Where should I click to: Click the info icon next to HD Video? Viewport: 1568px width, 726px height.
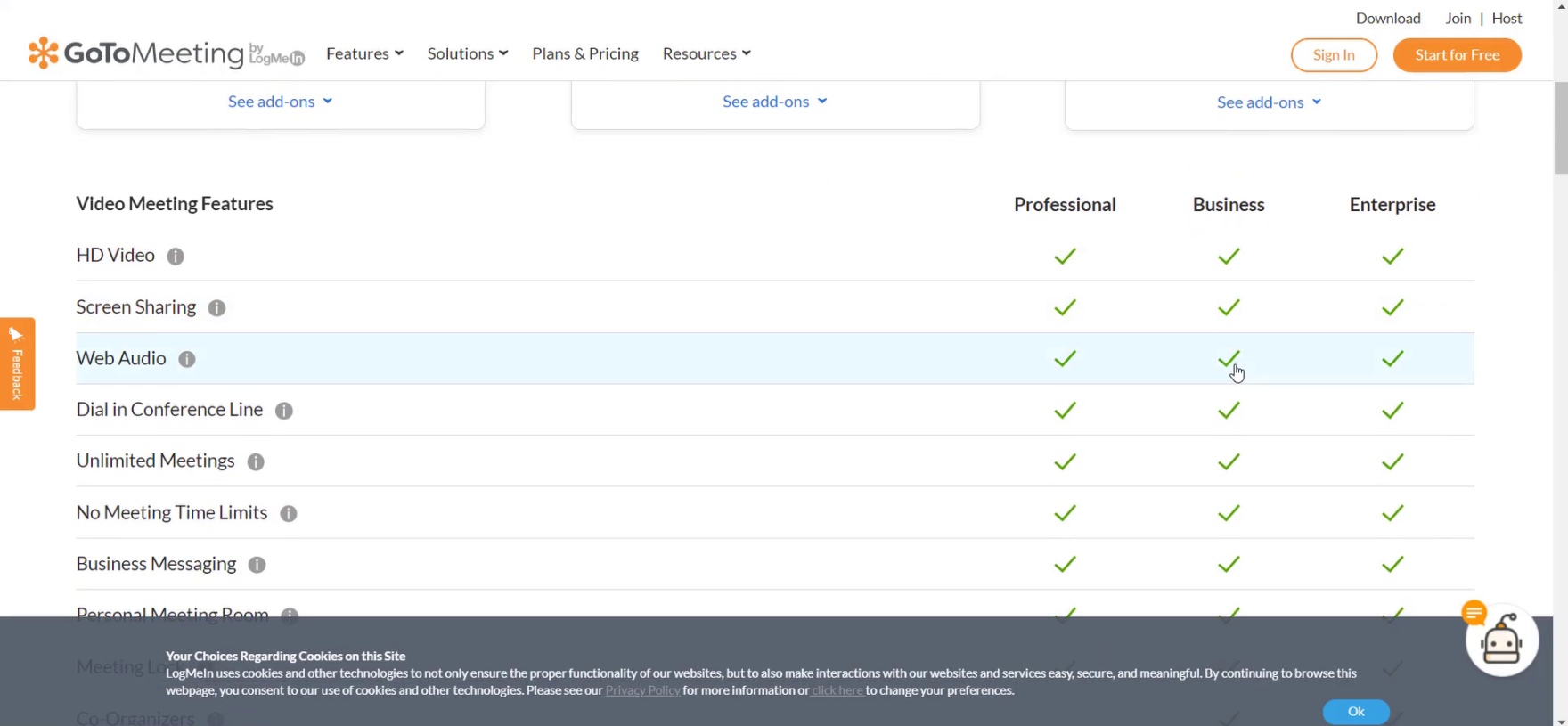(x=176, y=257)
